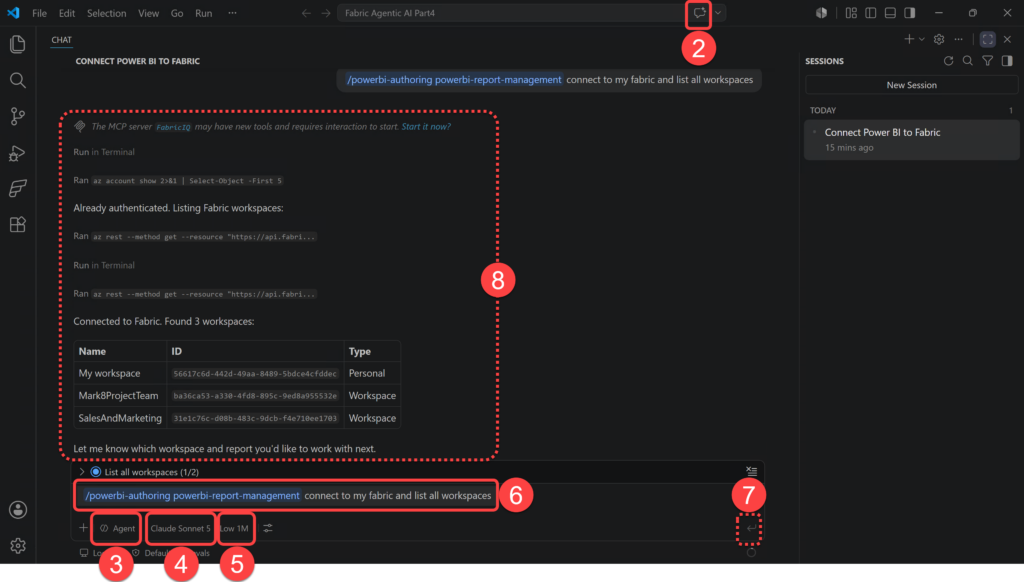The height and width of the screenshot is (582, 1024).
Task: Start new chat with the plus icon
Action: tap(908, 39)
